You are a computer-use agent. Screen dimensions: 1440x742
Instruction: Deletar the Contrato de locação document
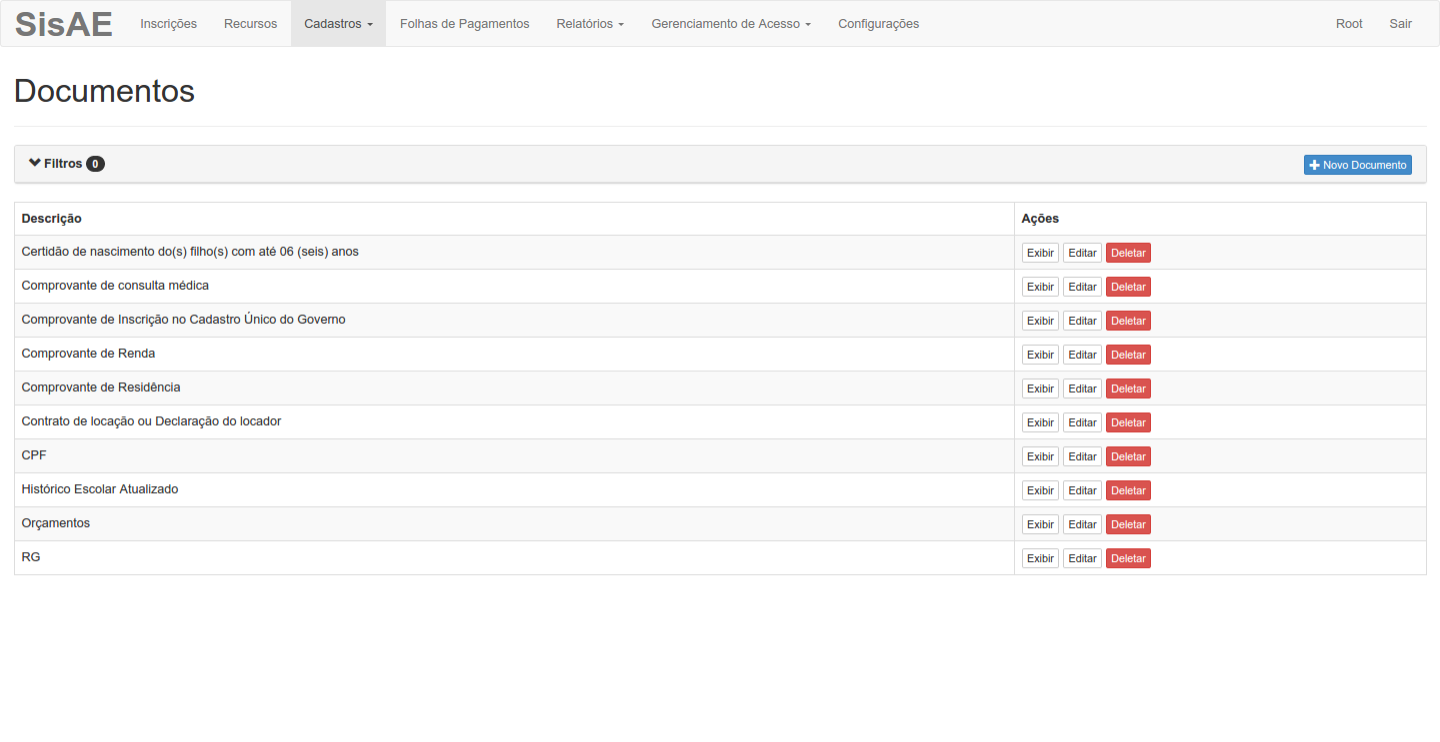point(1128,423)
